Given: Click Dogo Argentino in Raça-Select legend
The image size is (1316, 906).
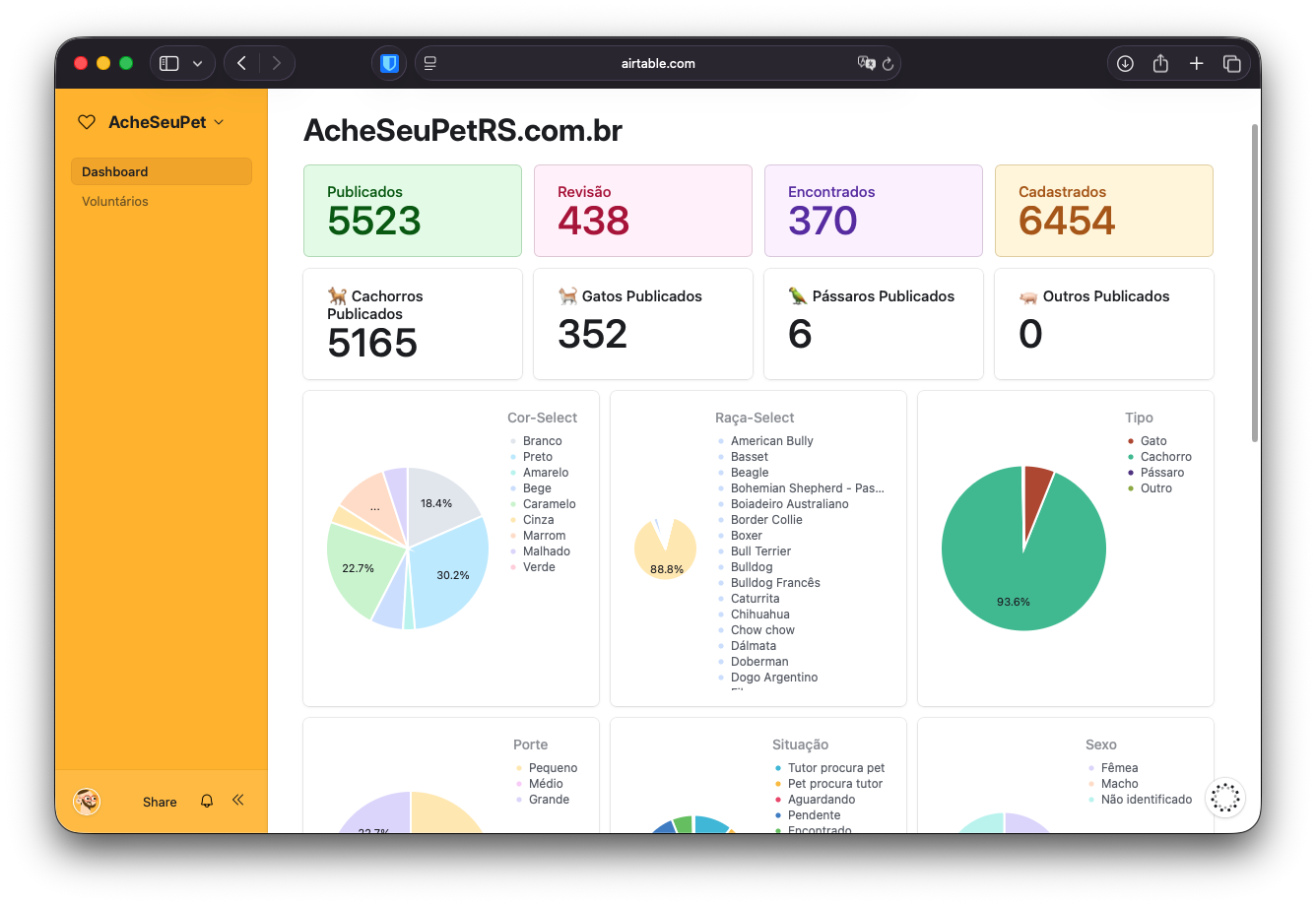Looking at the screenshot, I should pos(774,678).
